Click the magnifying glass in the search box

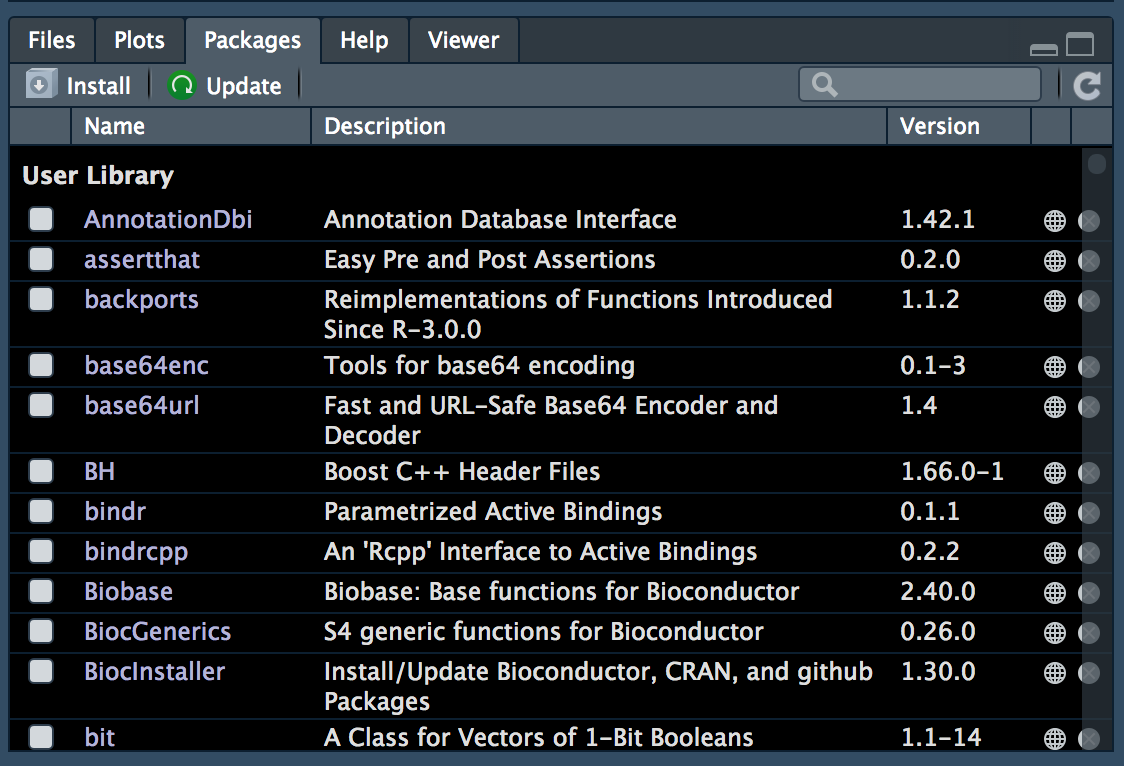pos(822,84)
